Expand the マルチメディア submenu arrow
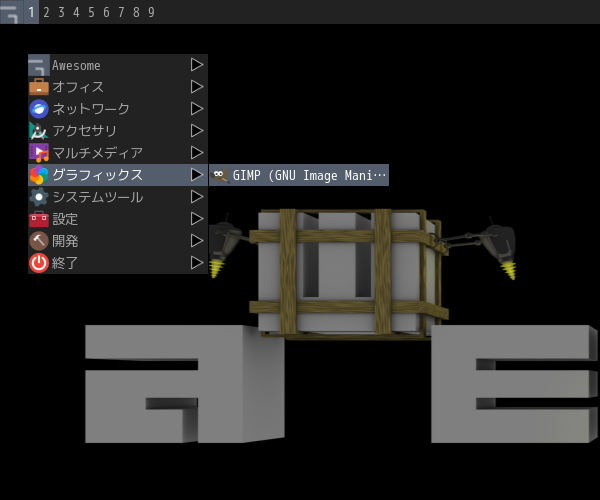This screenshot has width=600, height=500. tap(197, 153)
